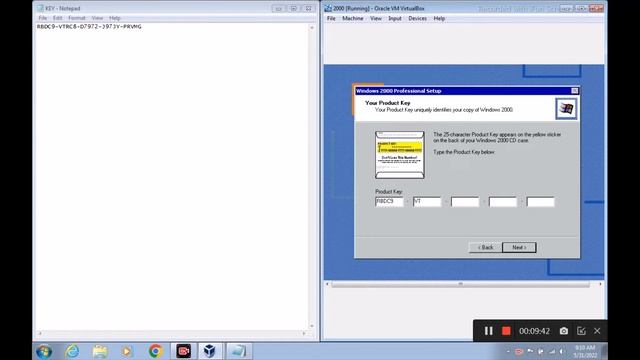Open Notepad's Help menu

(115, 18)
